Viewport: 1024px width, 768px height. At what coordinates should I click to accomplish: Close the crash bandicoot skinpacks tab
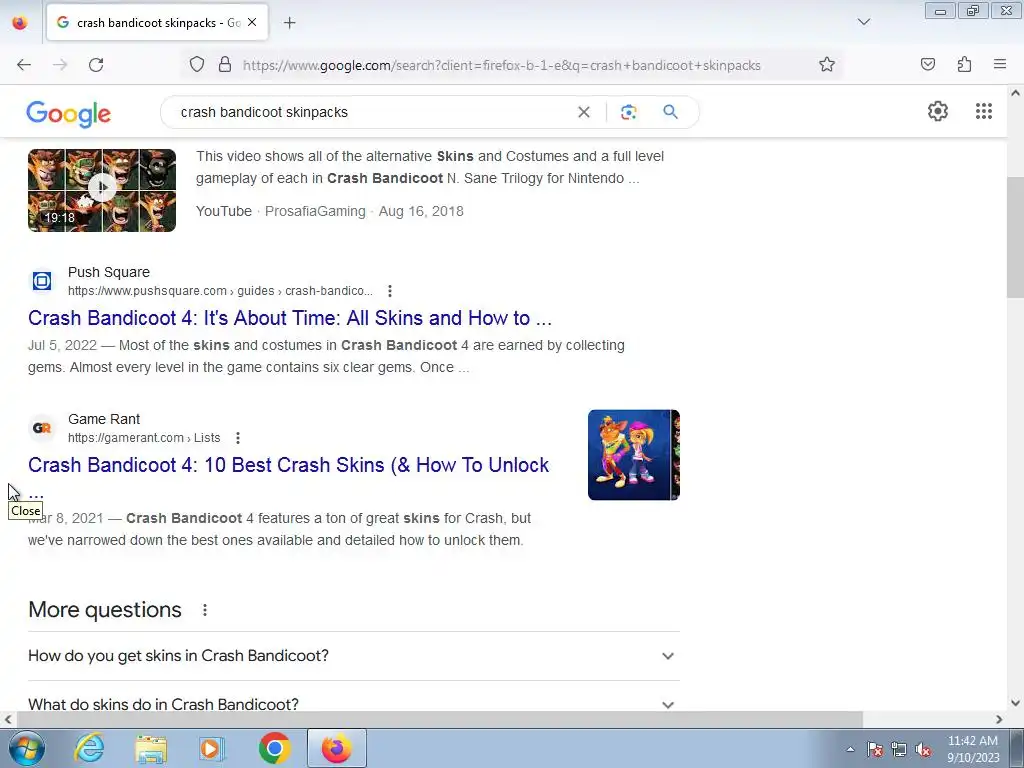pyautogui.click(x=252, y=22)
